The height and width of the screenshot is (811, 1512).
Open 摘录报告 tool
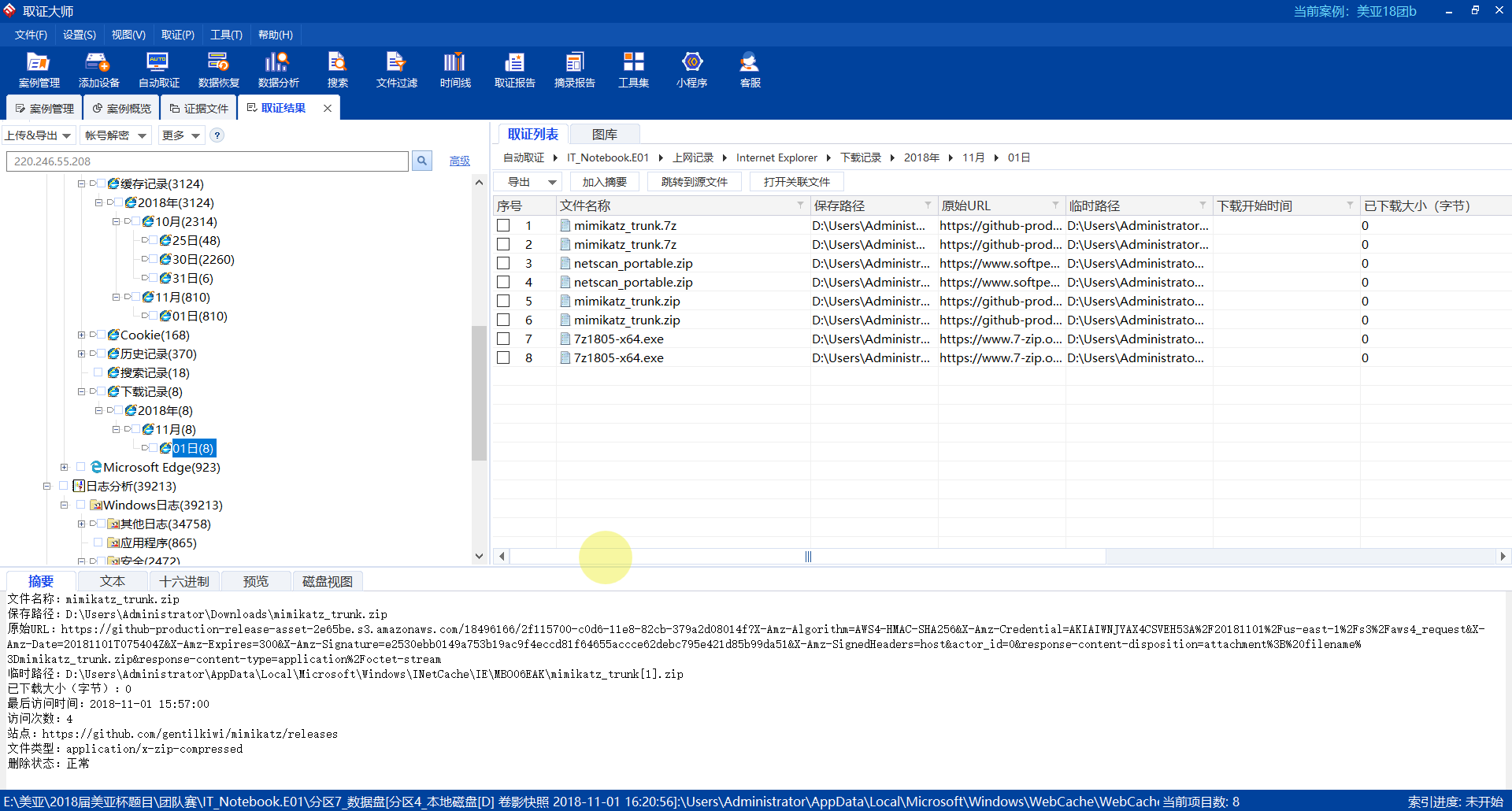pyautogui.click(x=574, y=69)
